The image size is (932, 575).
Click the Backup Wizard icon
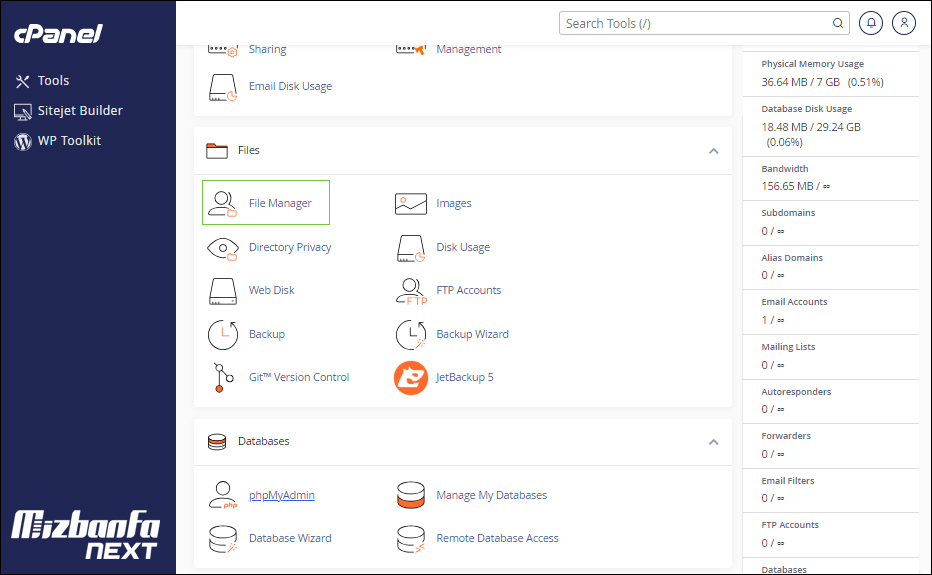click(411, 334)
